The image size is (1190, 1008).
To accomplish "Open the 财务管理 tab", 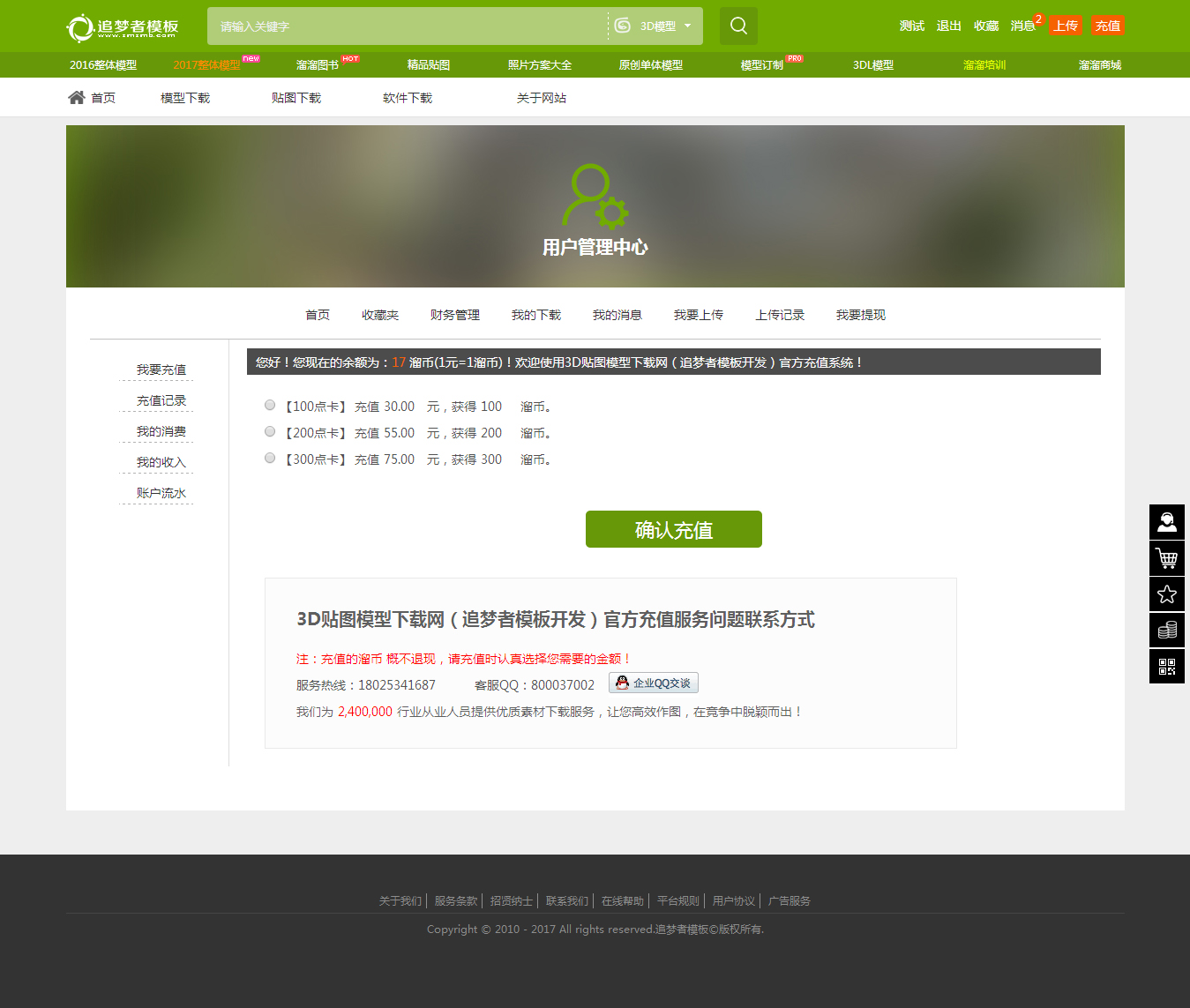I will point(454,315).
